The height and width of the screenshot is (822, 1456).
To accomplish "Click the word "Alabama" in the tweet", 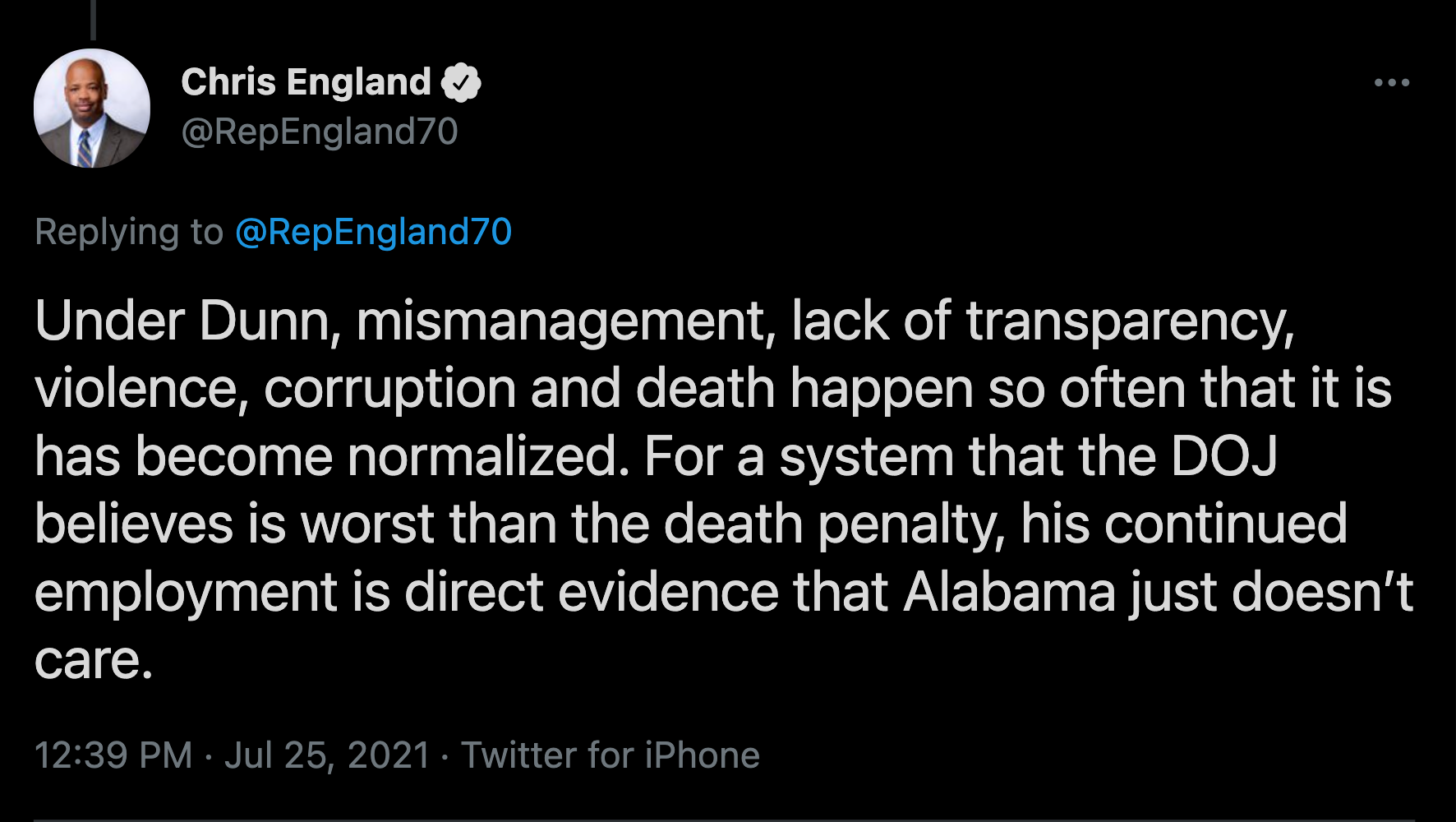I will click(1010, 592).
